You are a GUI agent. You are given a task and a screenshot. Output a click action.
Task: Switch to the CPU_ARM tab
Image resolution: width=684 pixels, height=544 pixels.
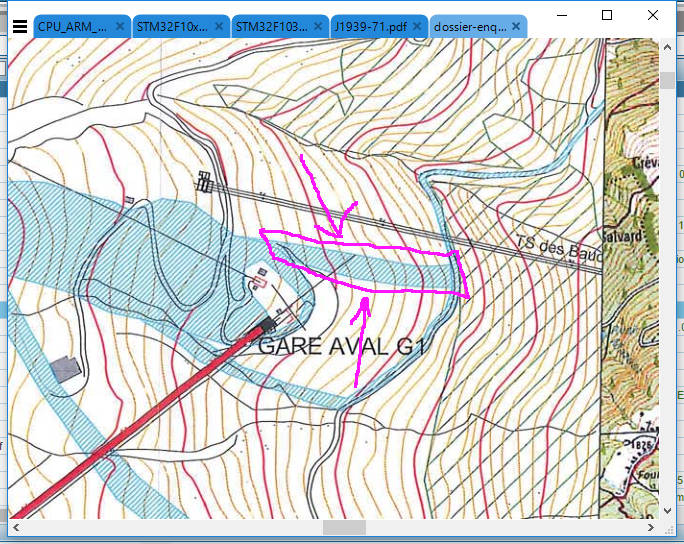coord(73,27)
